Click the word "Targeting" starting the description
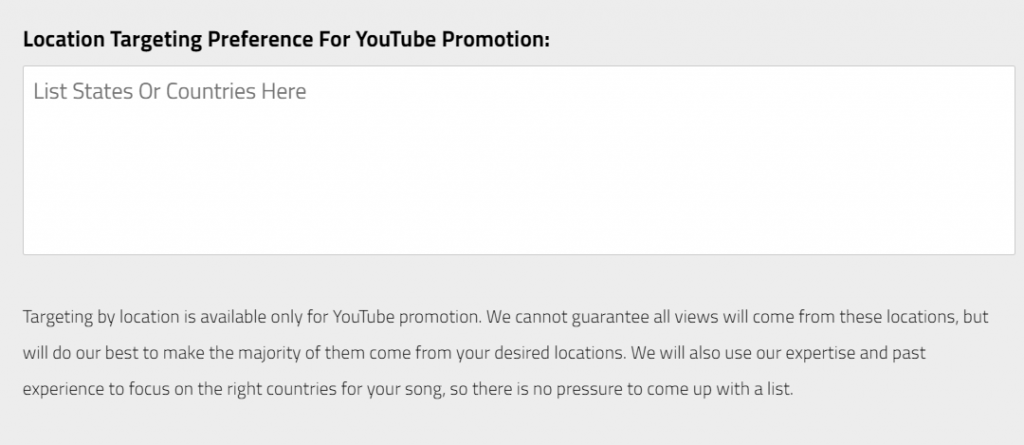1024x445 pixels. point(58,318)
